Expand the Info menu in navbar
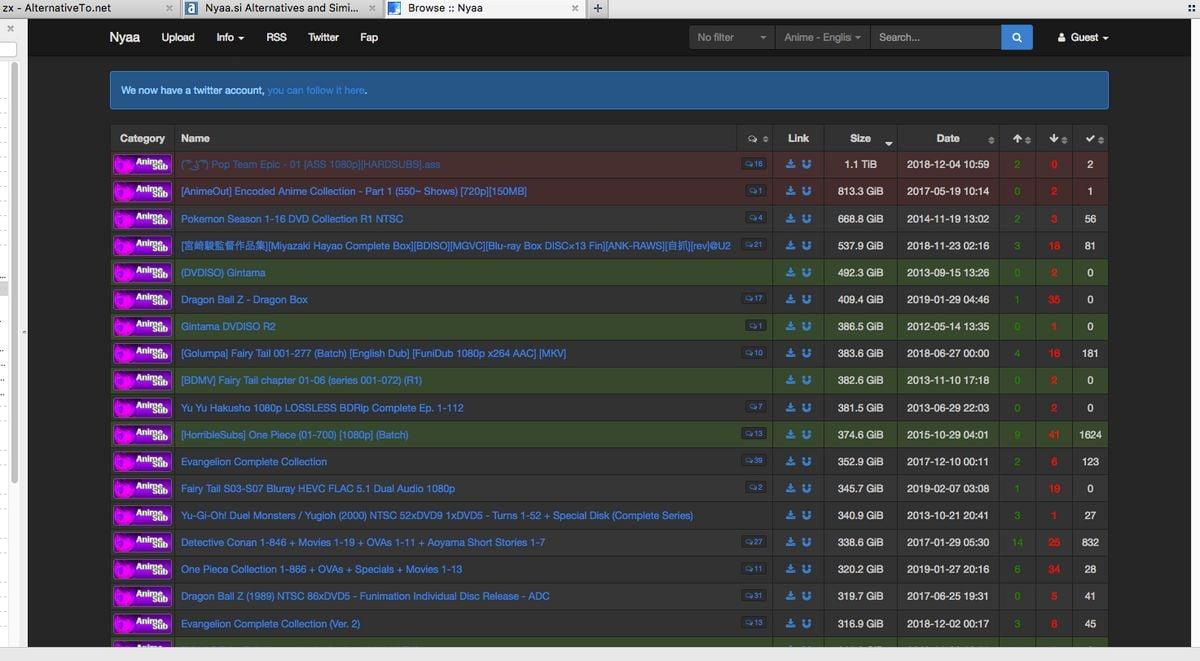The height and width of the screenshot is (661, 1200). (x=230, y=37)
